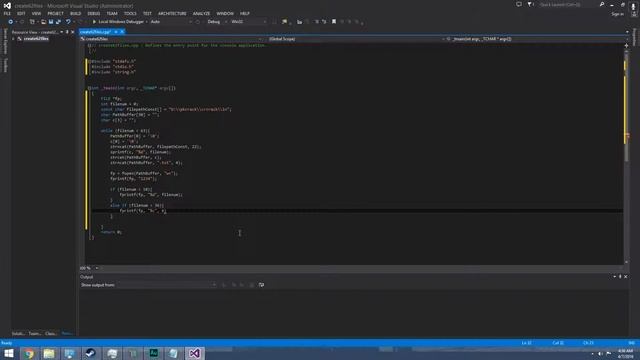Open the DEBUG menu
640x360 pixels.
tap(94, 13)
